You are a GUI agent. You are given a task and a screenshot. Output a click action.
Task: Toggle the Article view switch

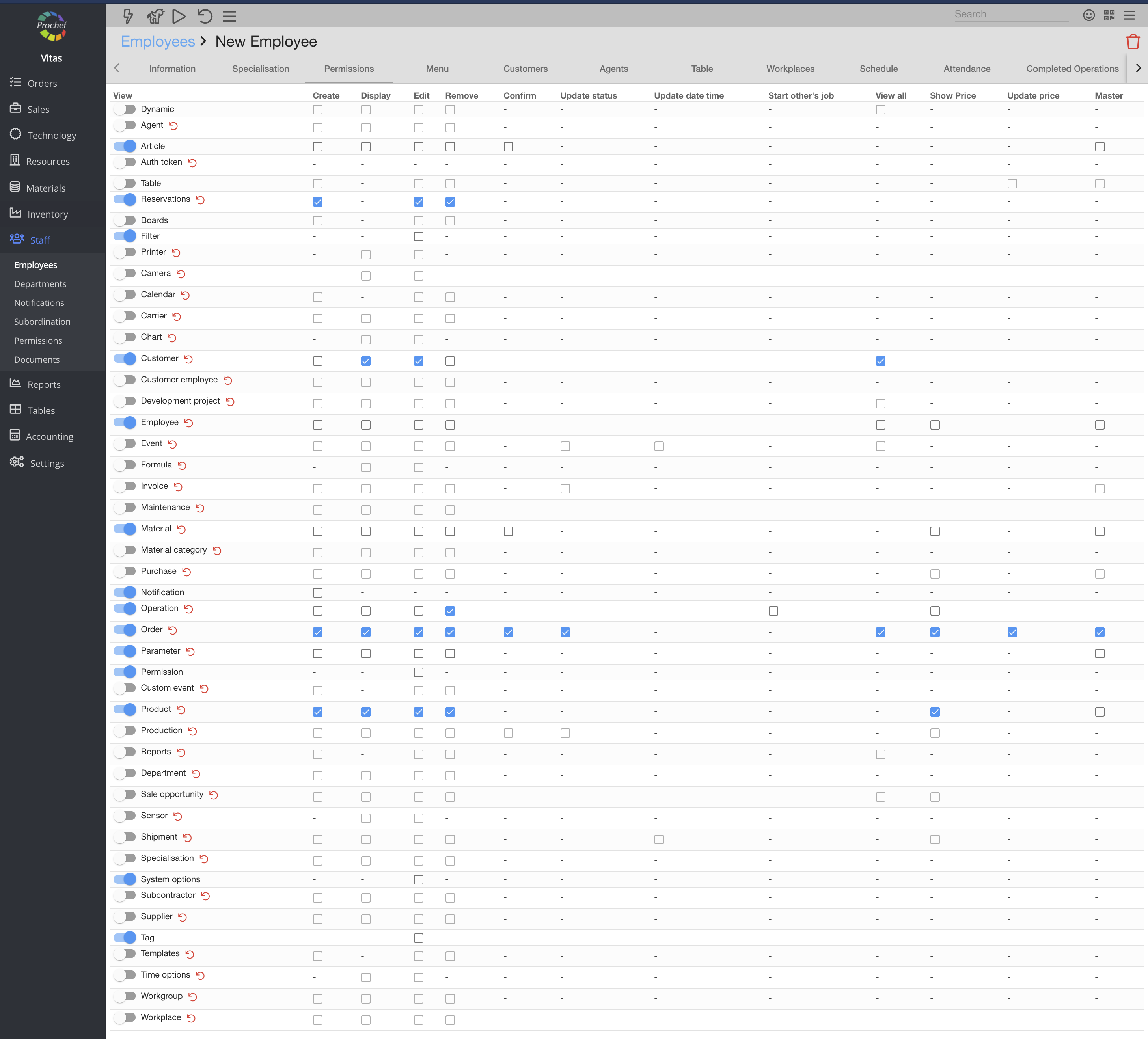125,146
